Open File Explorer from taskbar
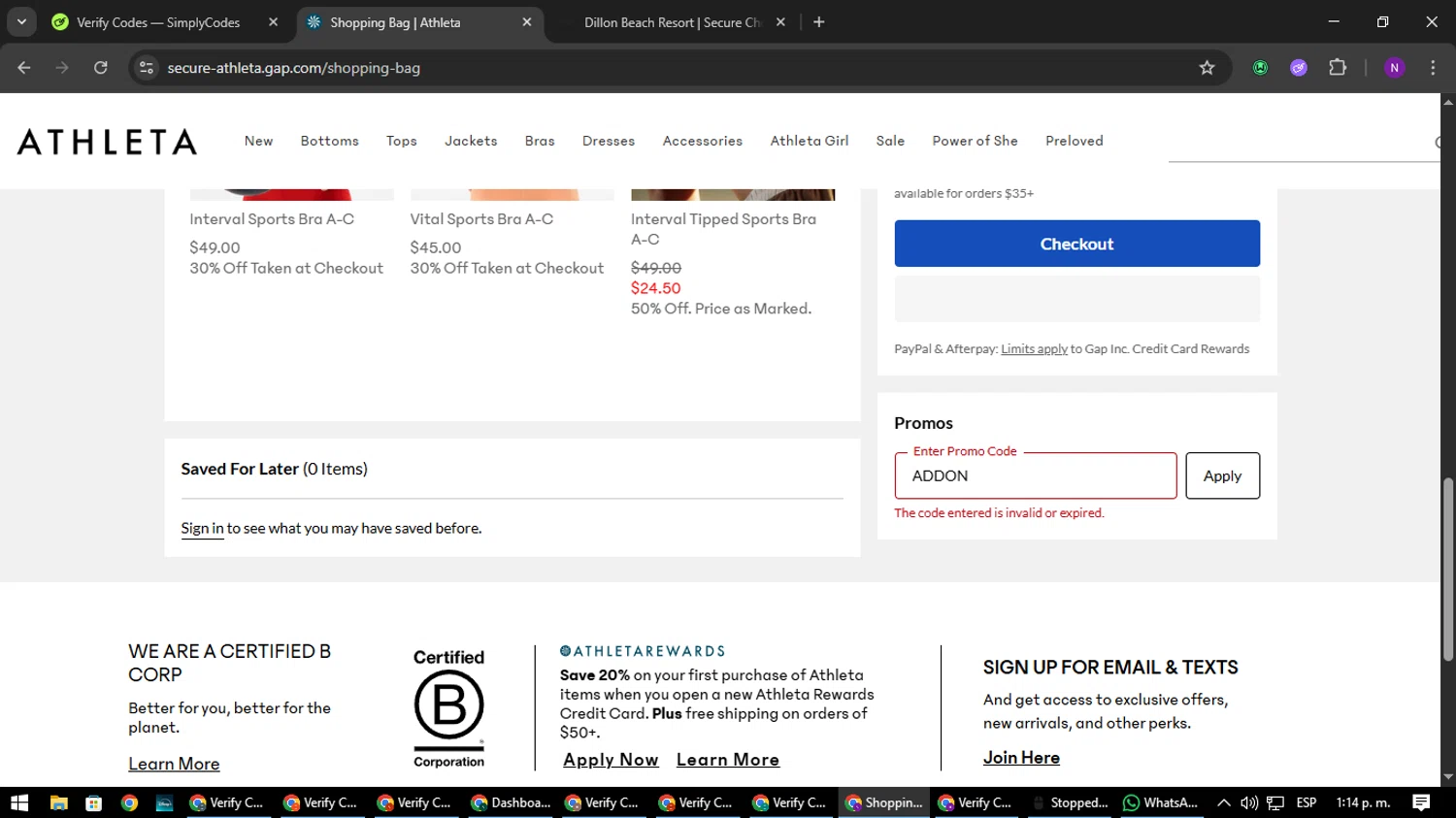The image size is (1456, 818). point(59,802)
